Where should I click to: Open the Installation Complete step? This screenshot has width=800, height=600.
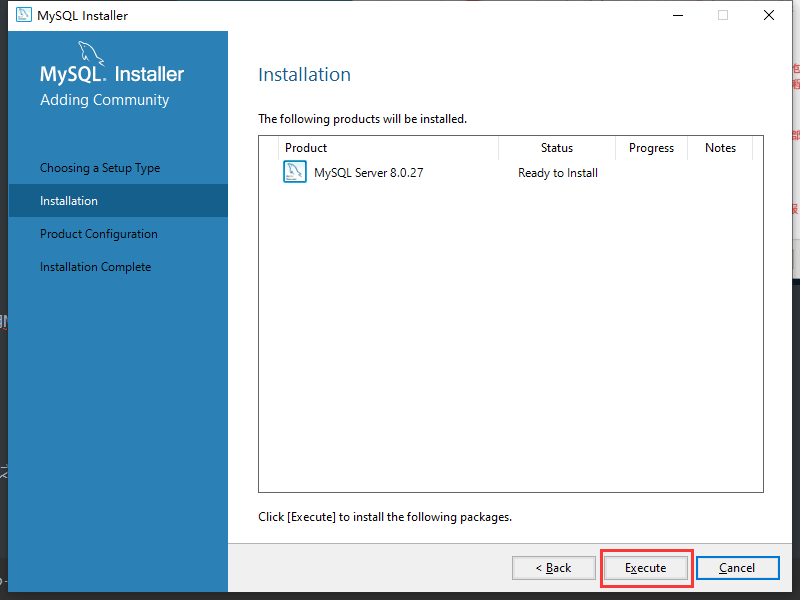[x=95, y=267]
